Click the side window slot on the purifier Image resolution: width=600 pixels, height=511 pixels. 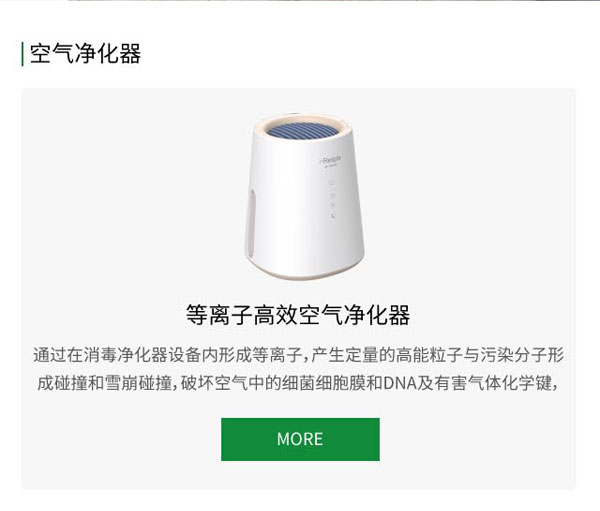tap(251, 224)
